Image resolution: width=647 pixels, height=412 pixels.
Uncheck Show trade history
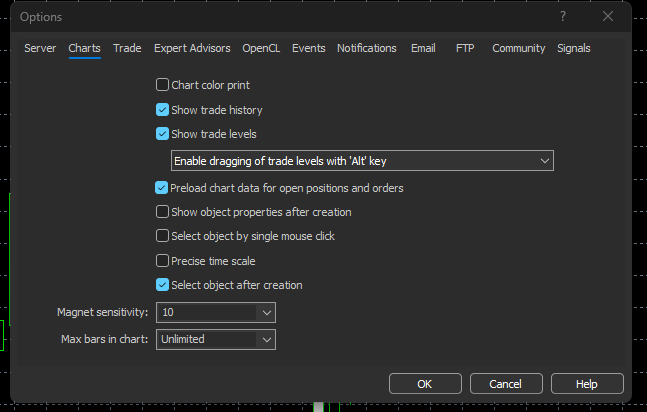[x=163, y=110]
